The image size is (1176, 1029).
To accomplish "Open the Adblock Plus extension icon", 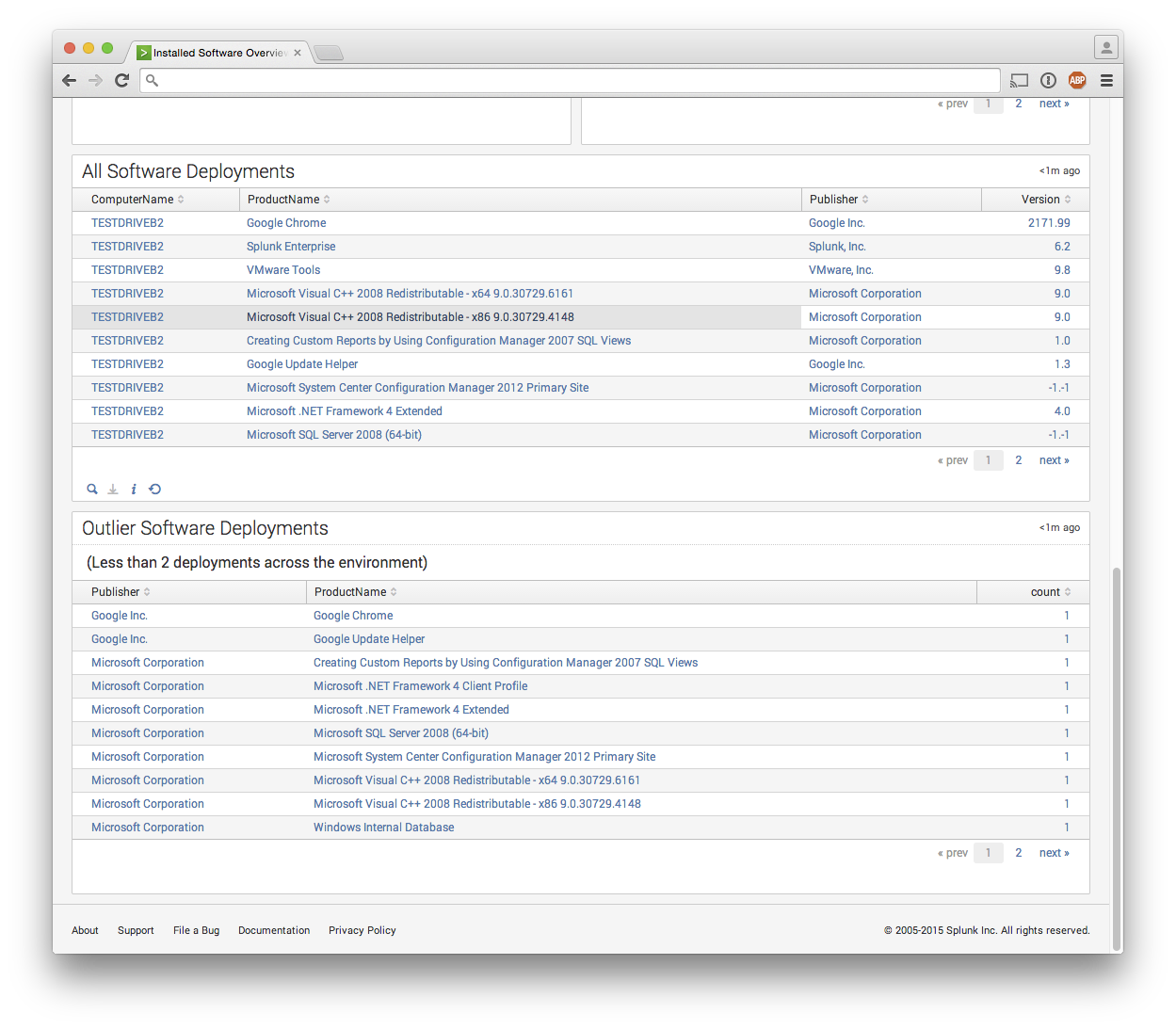I will coord(1077,81).
